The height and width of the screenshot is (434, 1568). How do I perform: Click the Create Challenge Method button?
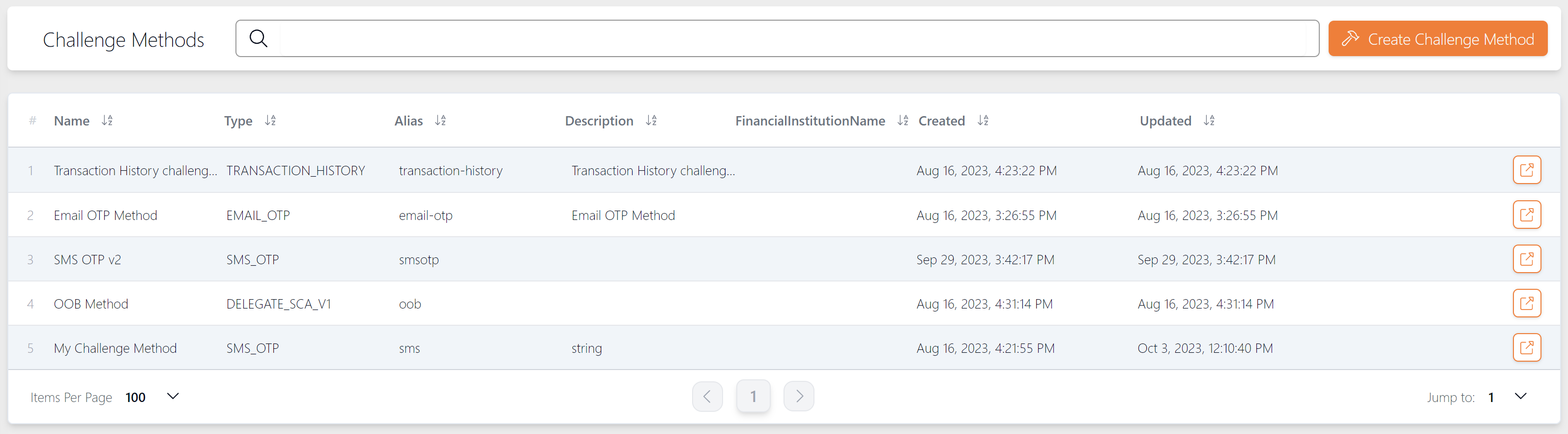[x=1437, y=38]
